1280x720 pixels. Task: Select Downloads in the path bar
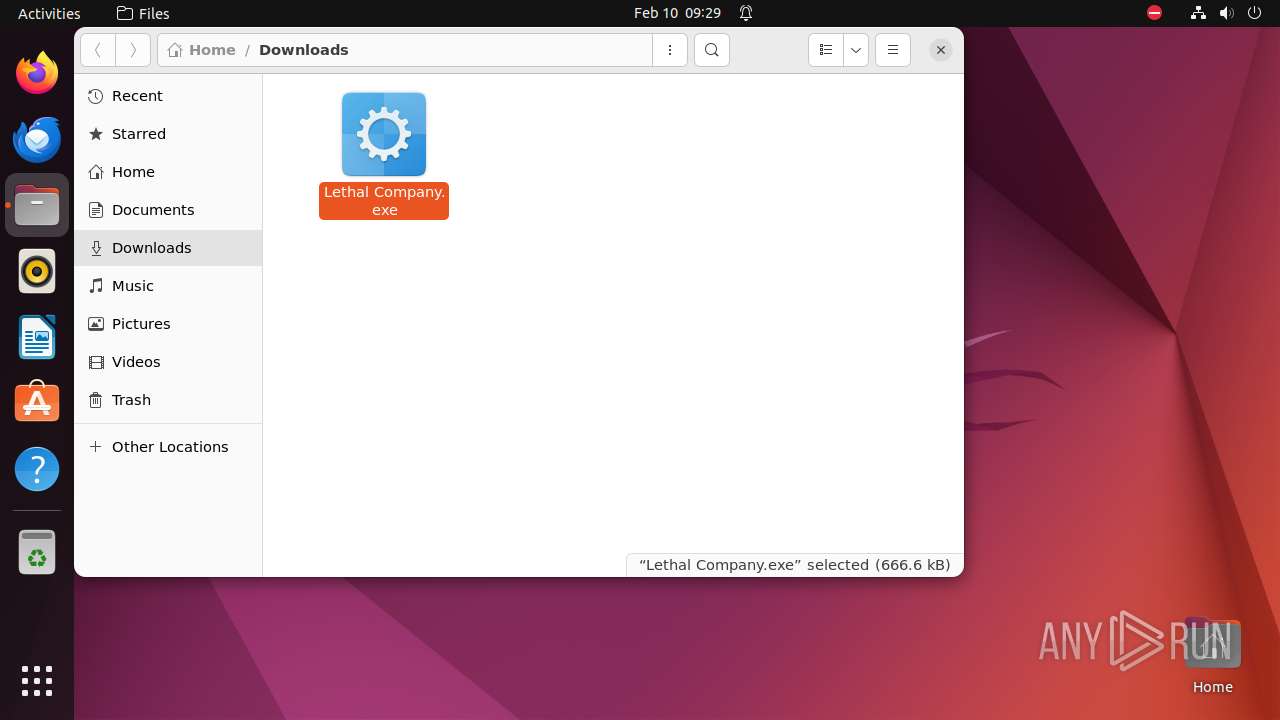click(304, 50)
